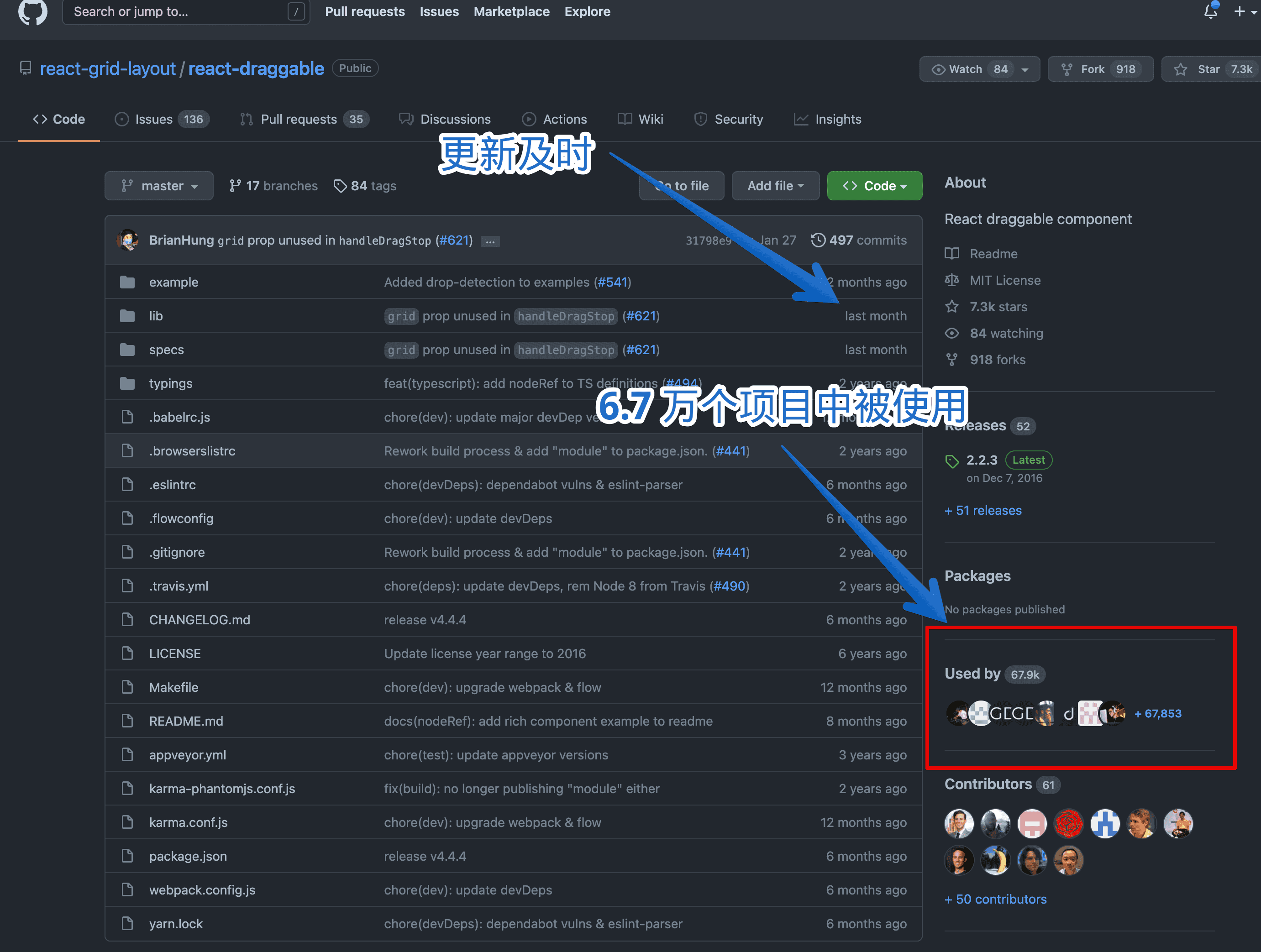Switch to the Discussions tab
The image size is (1261, 952).
[x=445, y=119]
